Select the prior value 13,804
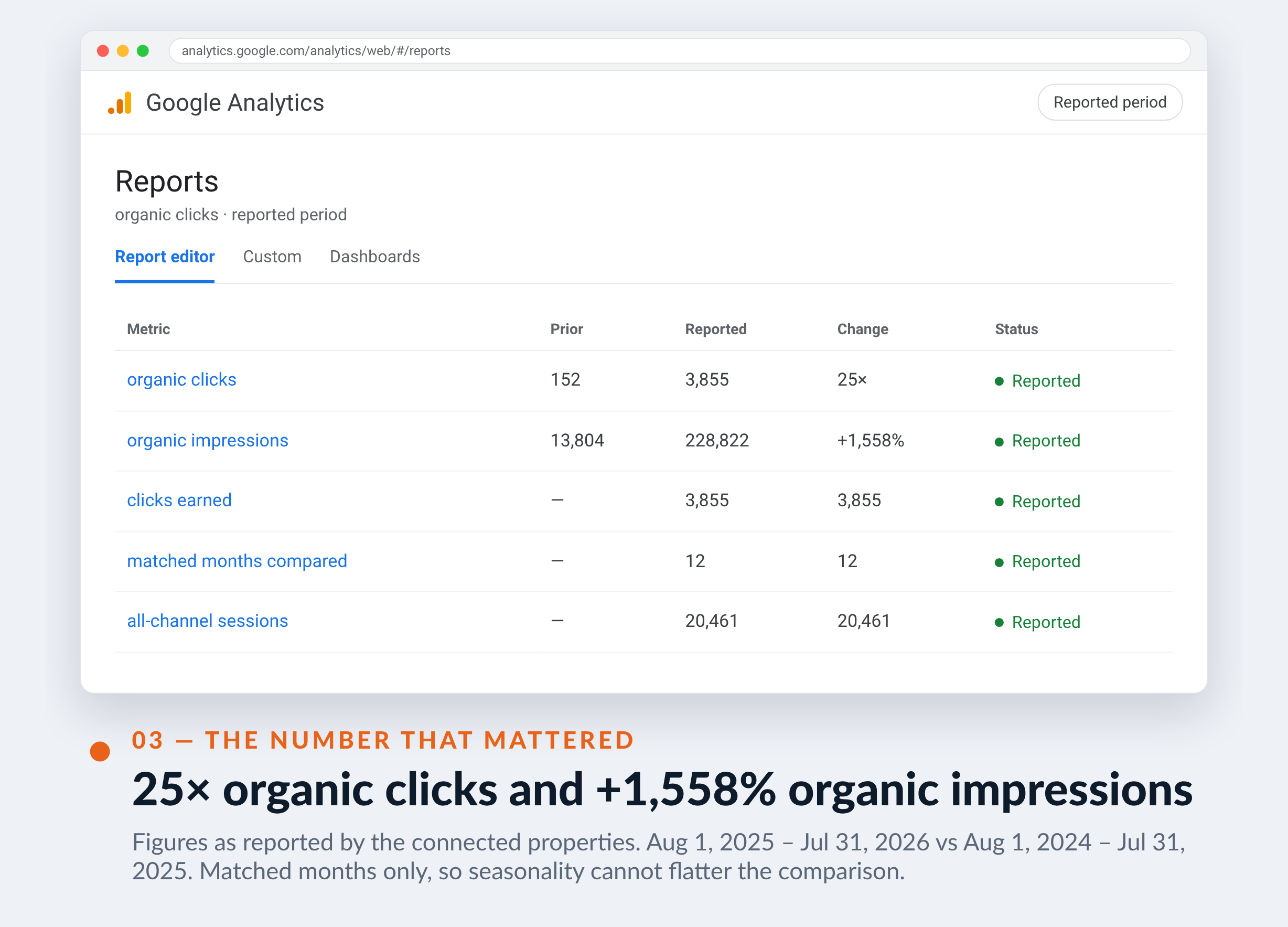Viewport: 1288px width, 927px height. [x=577, y=440]
